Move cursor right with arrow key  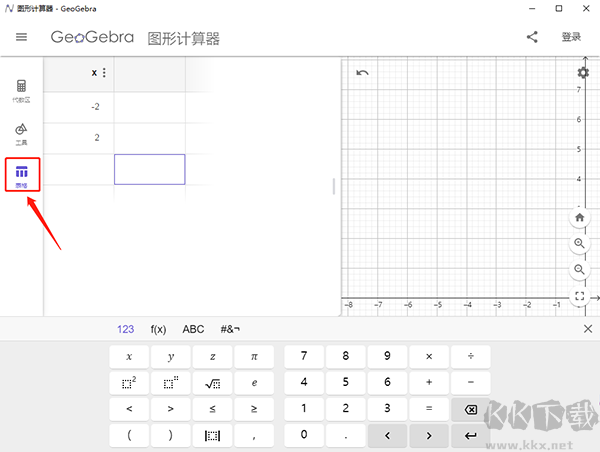click(429, 436)
